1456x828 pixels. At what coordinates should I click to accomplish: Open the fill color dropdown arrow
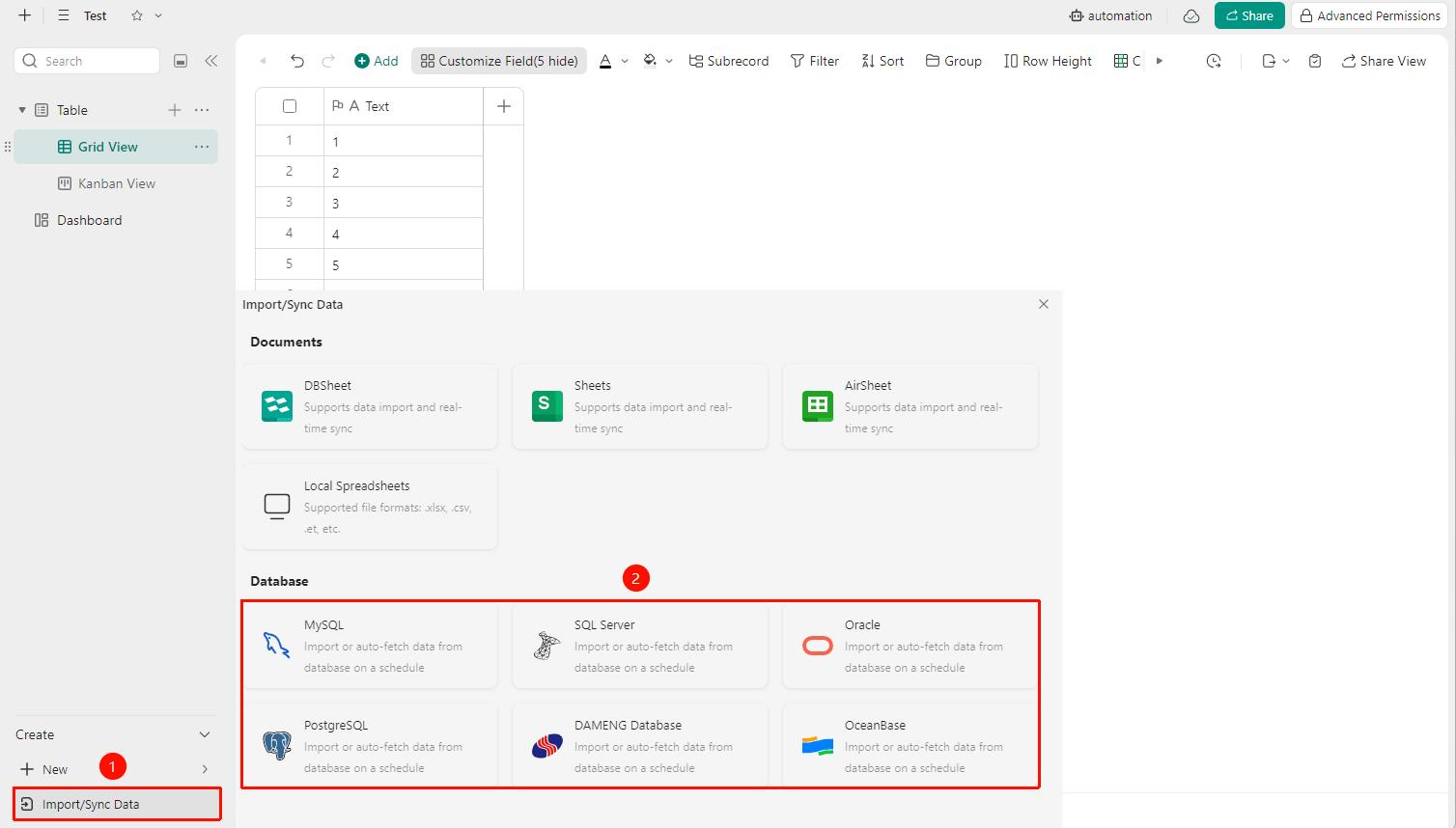[669, 61]
